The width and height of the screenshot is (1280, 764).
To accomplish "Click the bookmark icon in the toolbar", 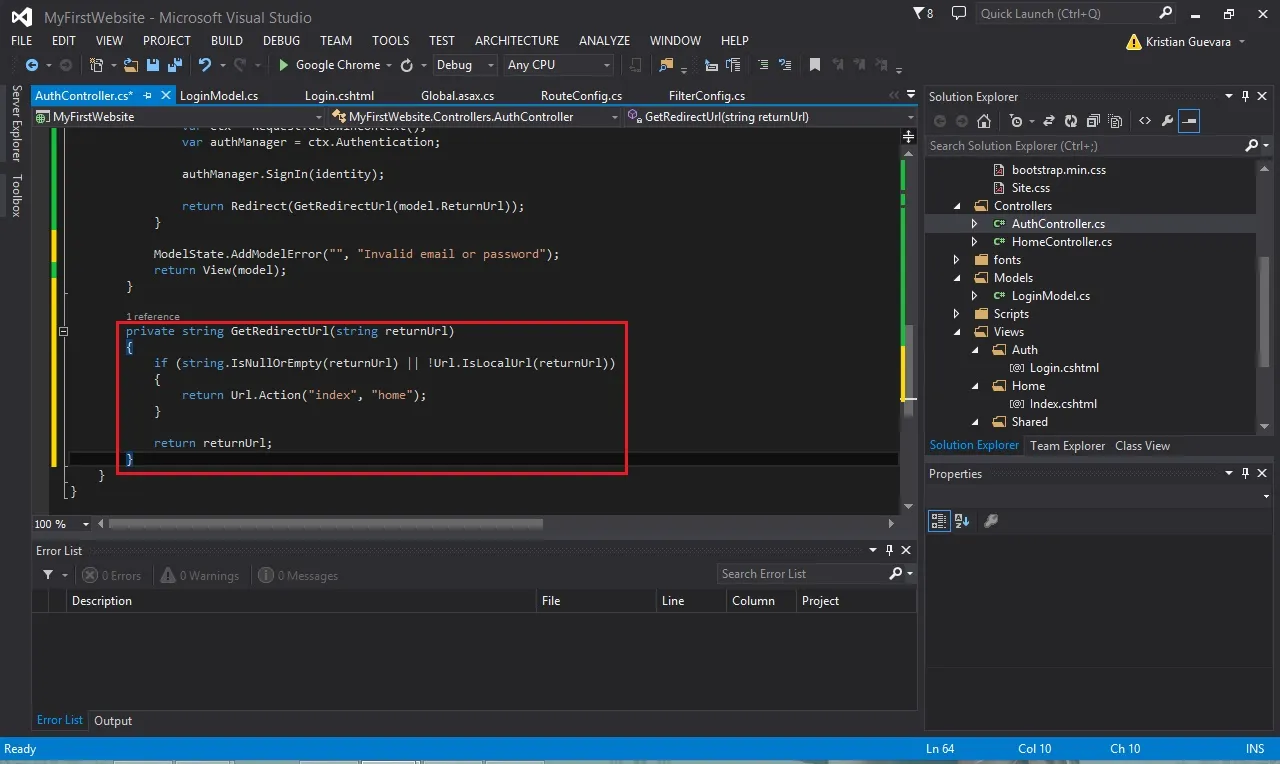I will pos(815,65).
